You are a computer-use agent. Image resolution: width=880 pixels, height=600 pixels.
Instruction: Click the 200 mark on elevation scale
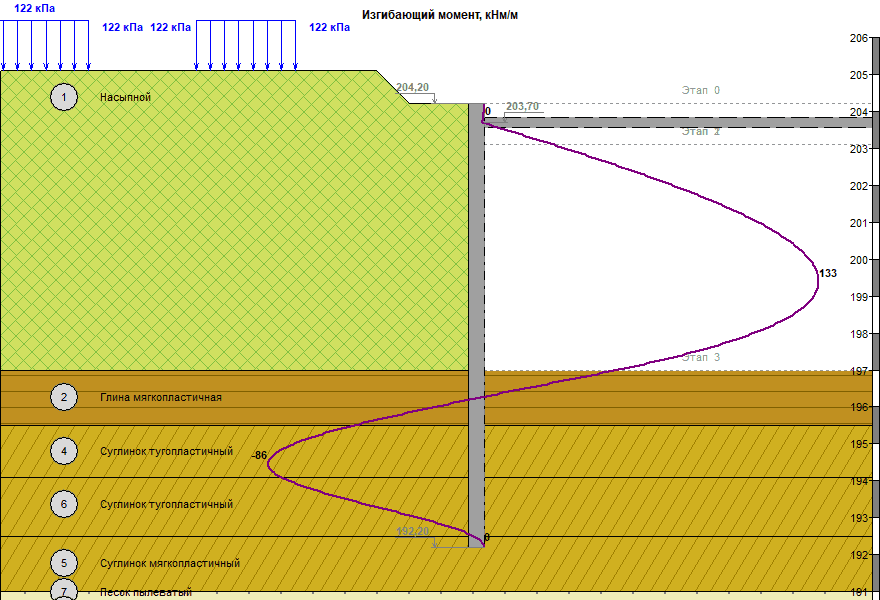click(858, 260)
